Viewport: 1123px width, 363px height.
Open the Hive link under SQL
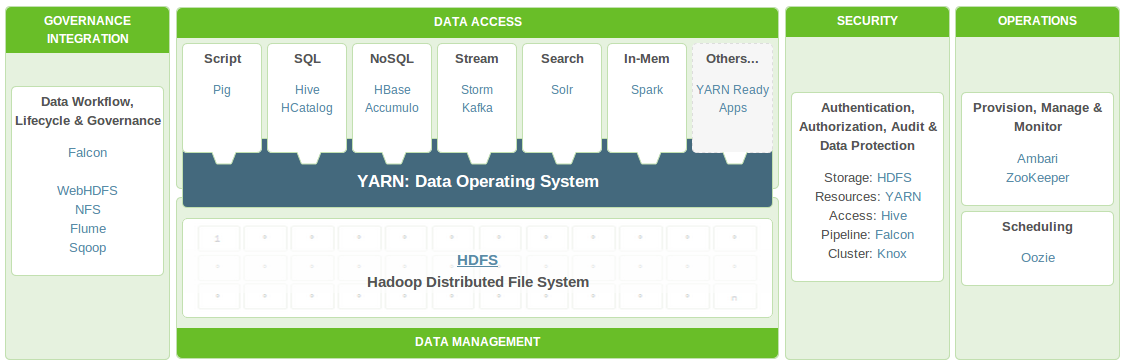(307, 90)
